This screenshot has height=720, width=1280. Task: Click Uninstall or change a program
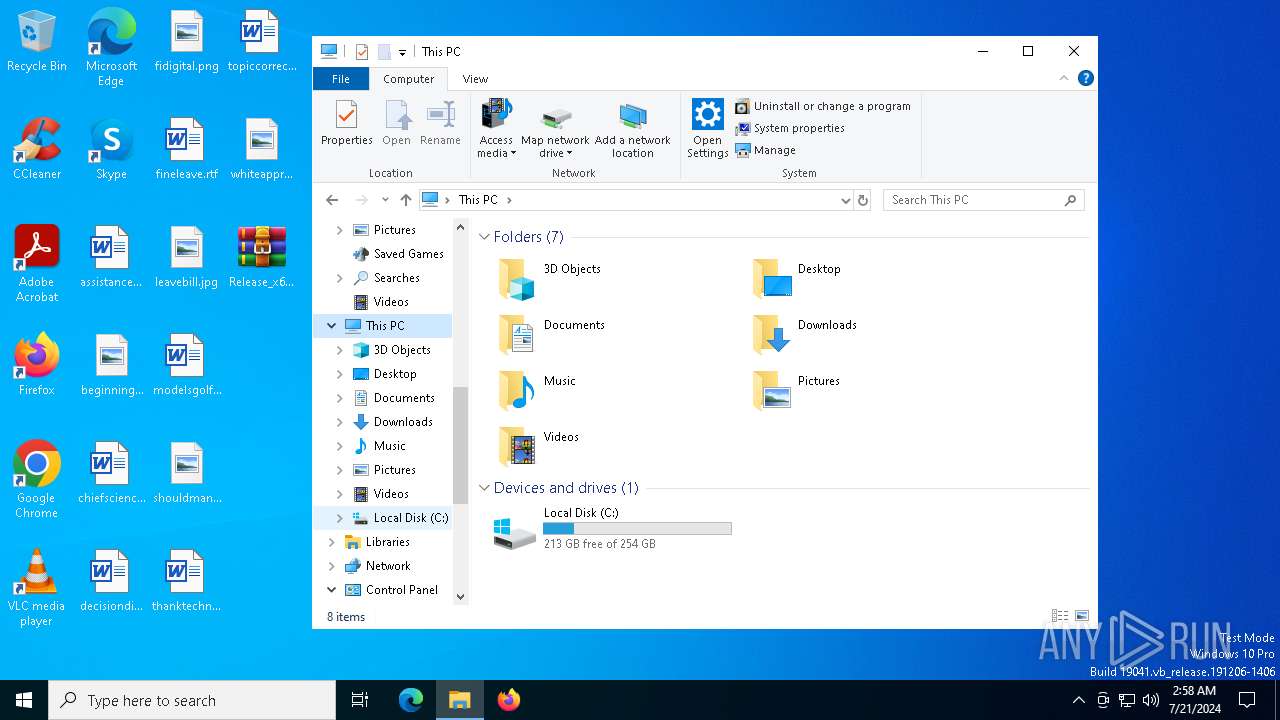(x=823, y=106)
